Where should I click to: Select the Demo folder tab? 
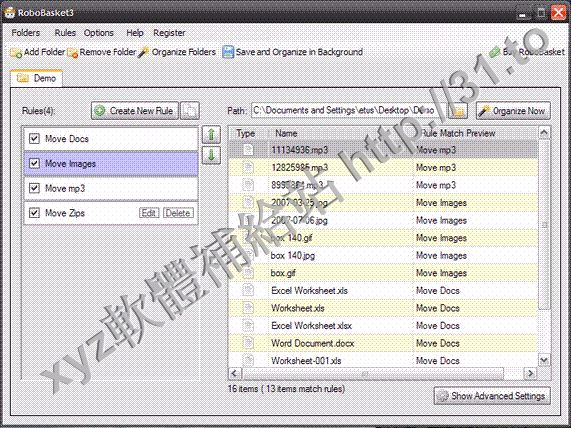(x=36, y=78)
